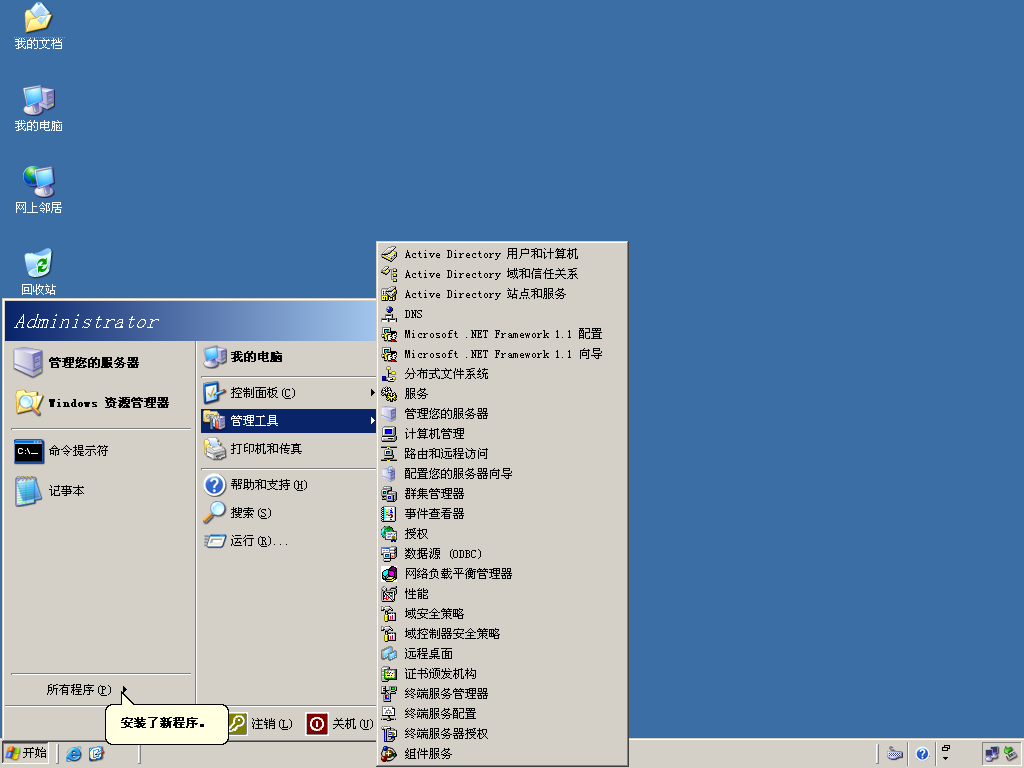Open 域安全策略 icon
The height and width of the screenshot is (768, 1024).
(x=389, y=614)
